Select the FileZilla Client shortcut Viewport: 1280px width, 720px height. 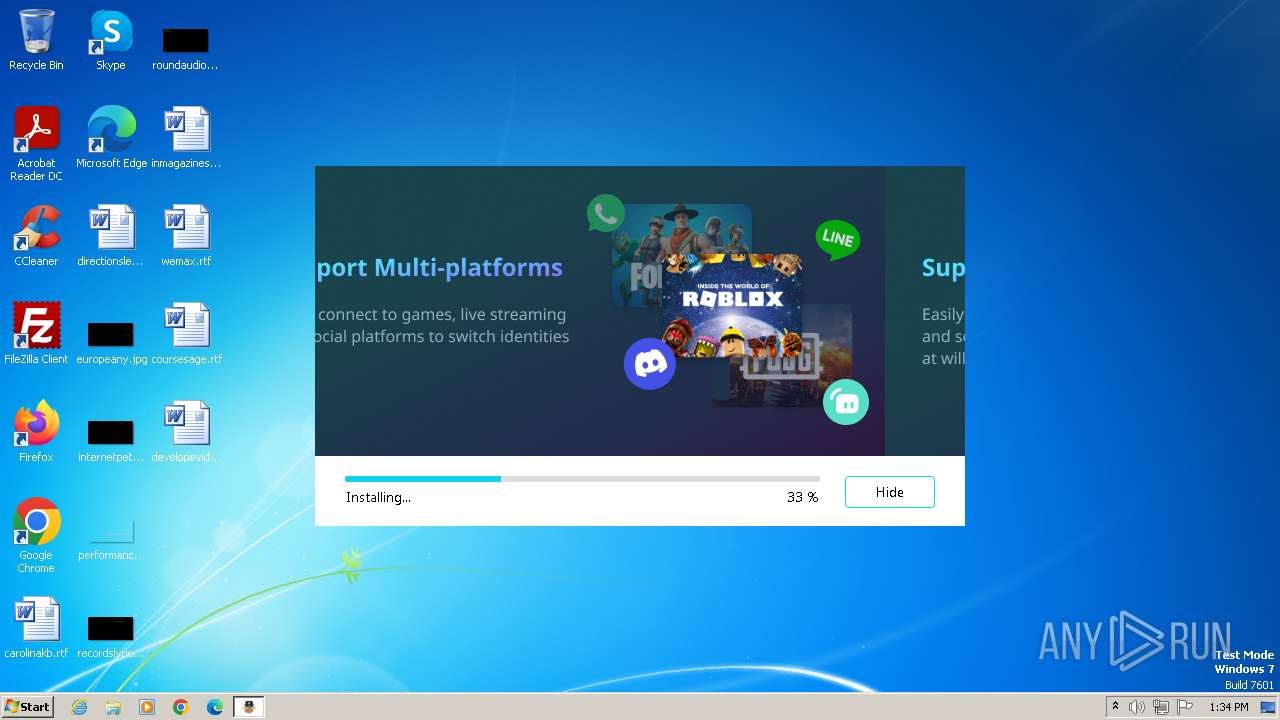36,334
